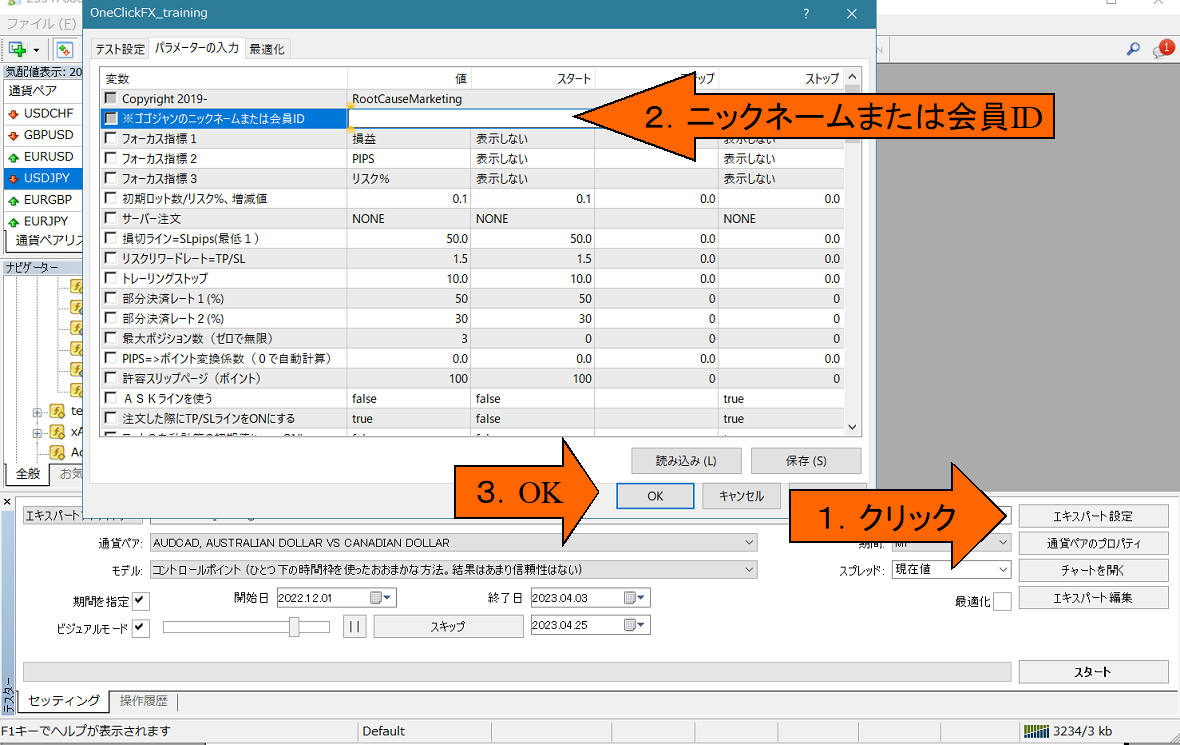
Task: Click the 通貨ペアのプロパティ button
Action: [1093, 543]
